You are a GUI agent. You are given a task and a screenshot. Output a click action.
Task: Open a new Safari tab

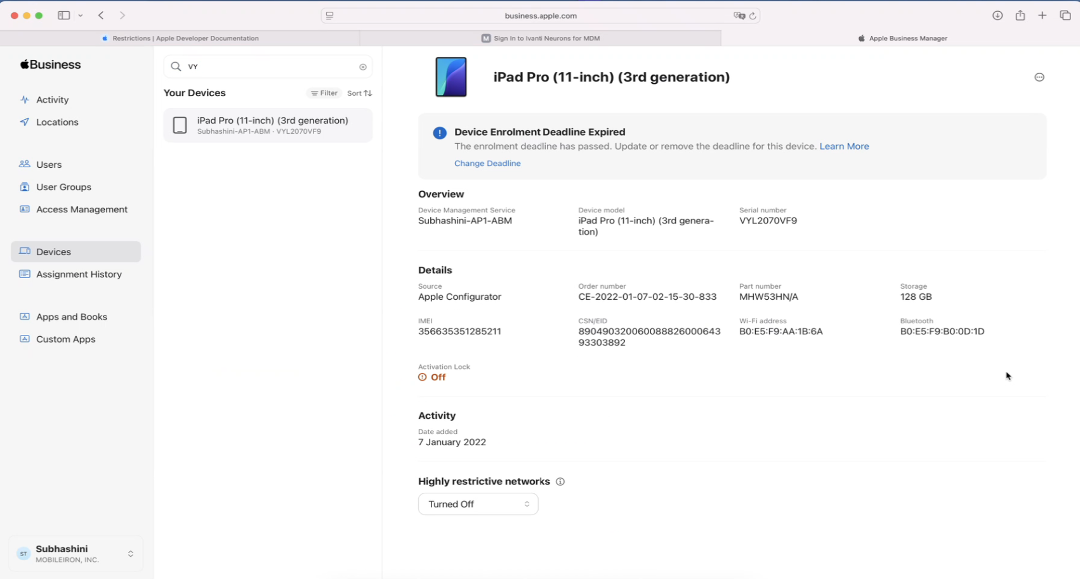(1042, 16)
